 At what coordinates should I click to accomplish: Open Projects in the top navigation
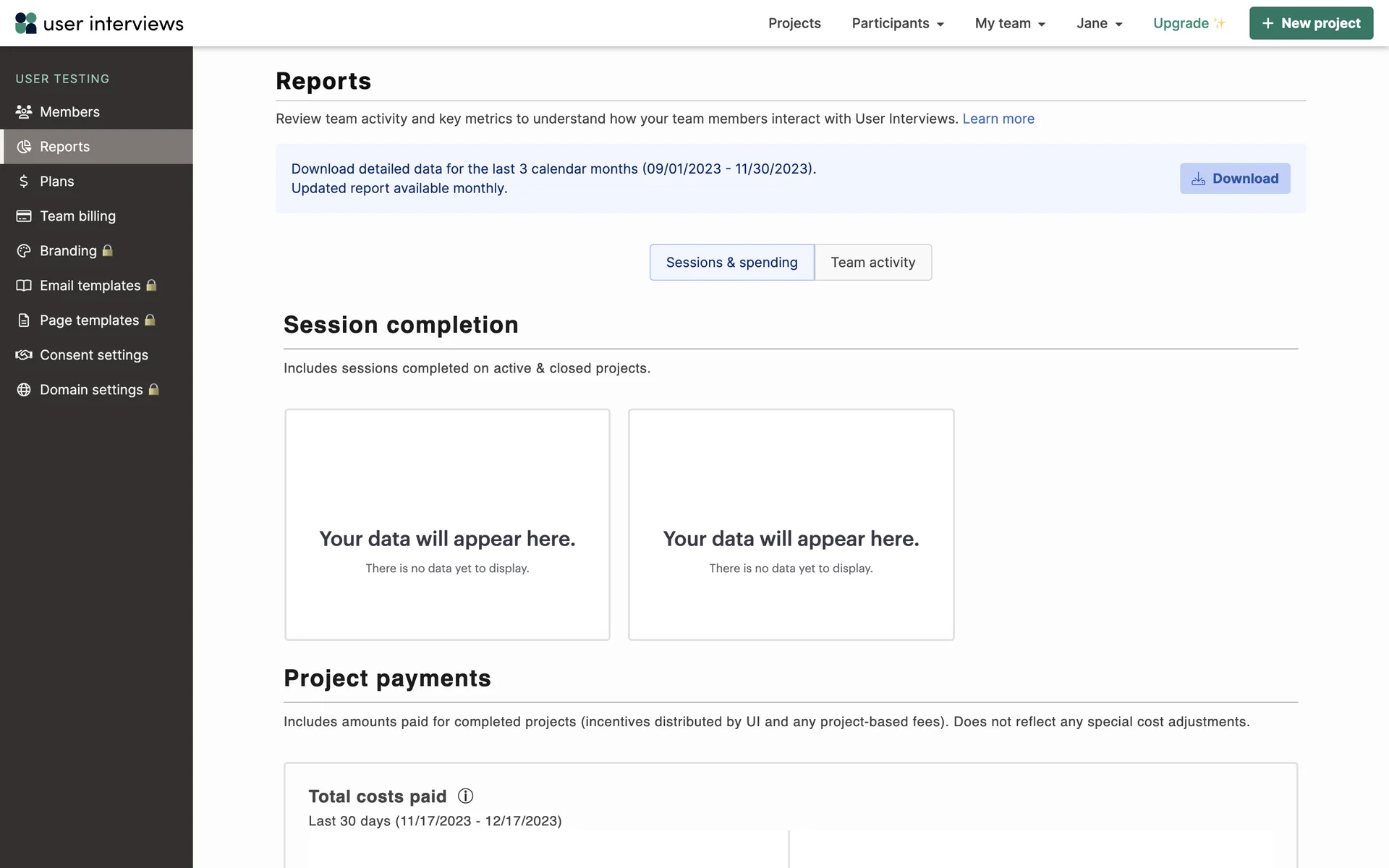coord(794,23)
